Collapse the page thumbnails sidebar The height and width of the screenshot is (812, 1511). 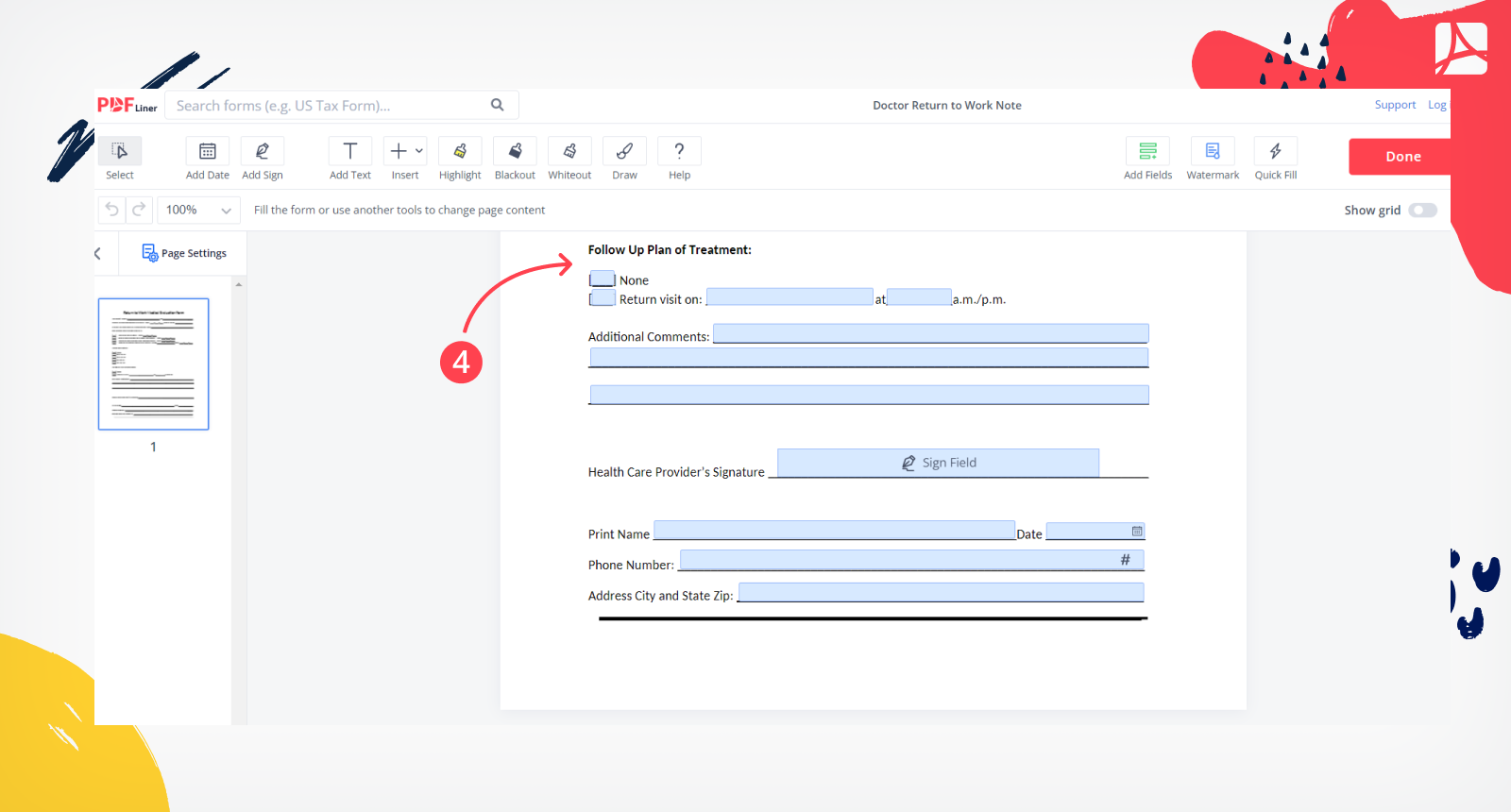[98, 253]
